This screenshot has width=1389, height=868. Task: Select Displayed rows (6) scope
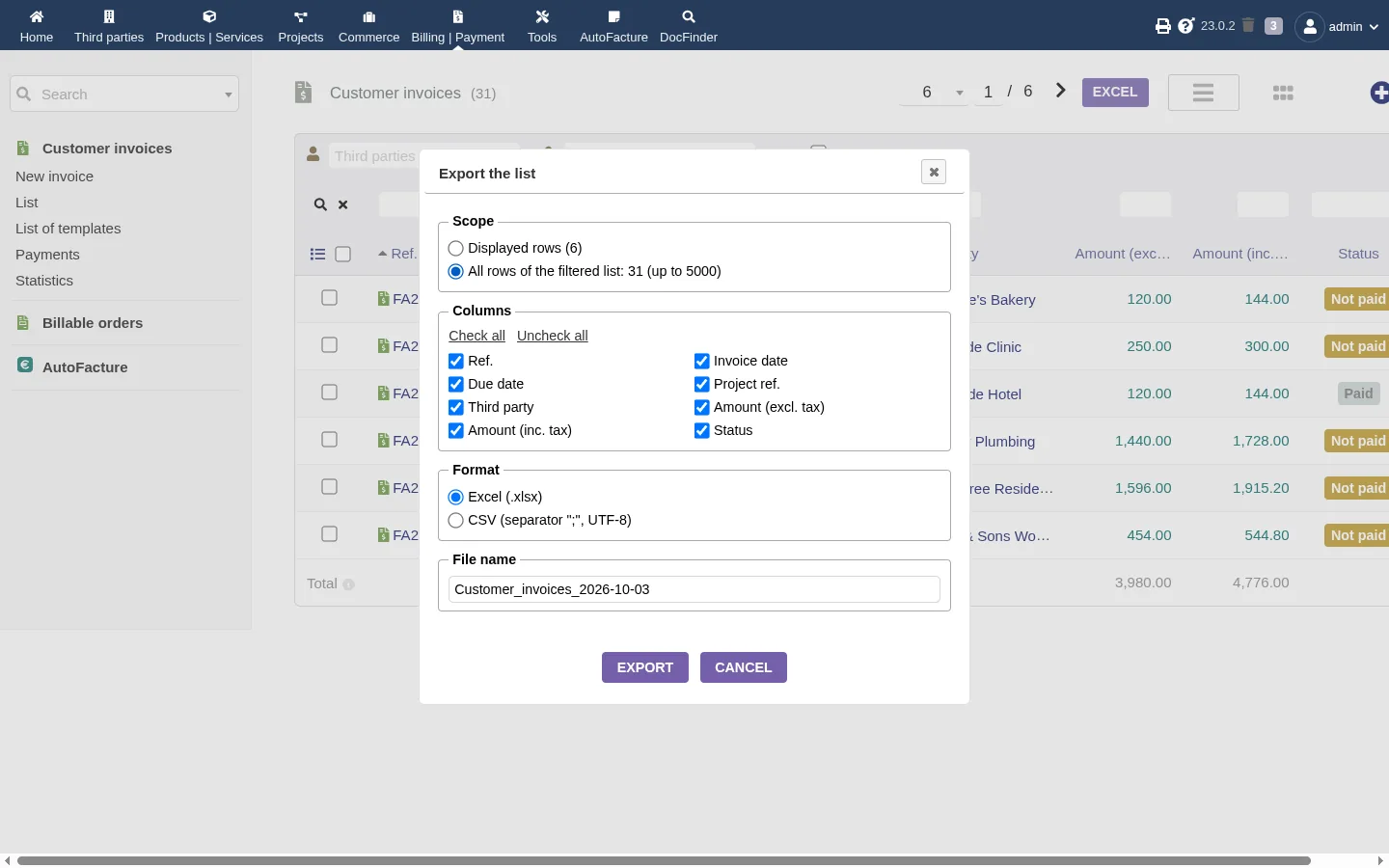point(456,248)
